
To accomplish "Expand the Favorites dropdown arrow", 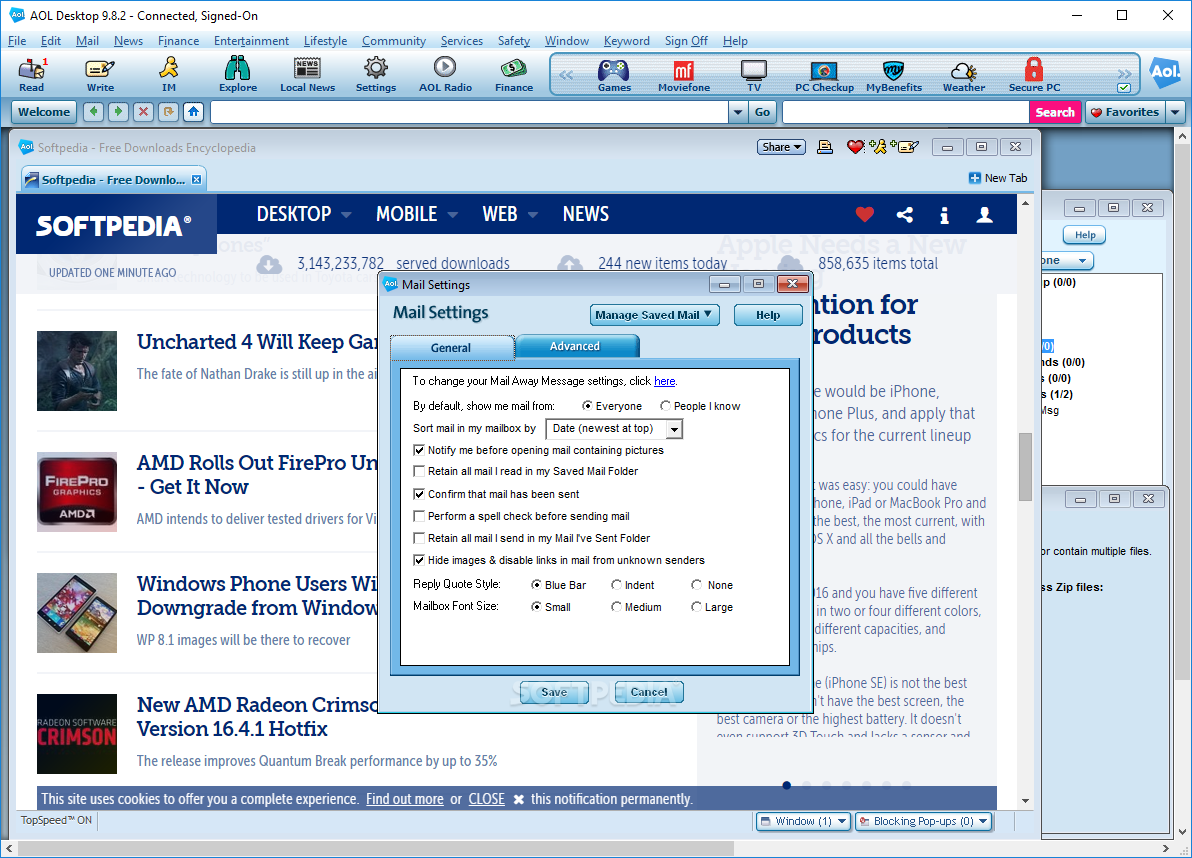I will [1175, 112].
